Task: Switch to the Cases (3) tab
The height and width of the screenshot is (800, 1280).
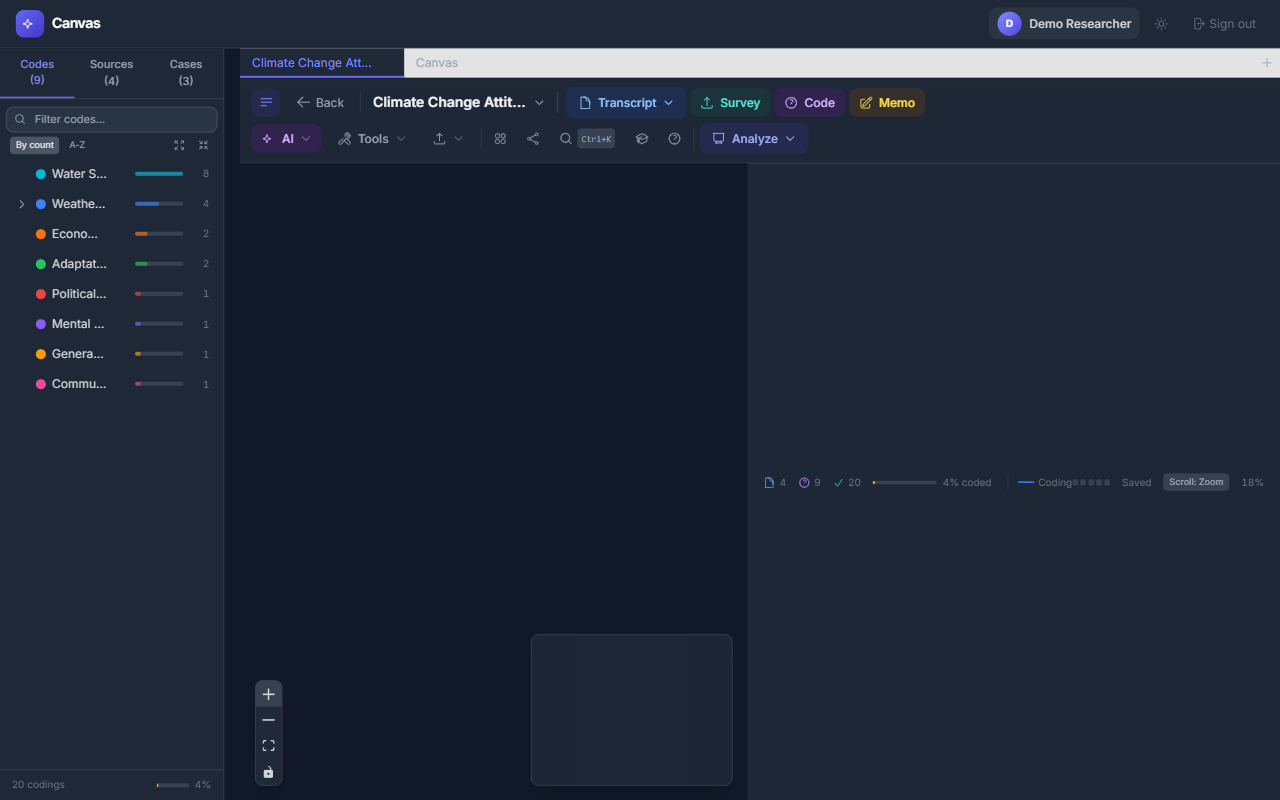Action: point(186,72)
